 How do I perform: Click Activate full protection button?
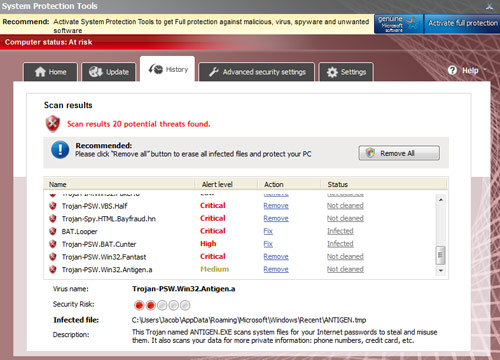(x=462, y=24)
